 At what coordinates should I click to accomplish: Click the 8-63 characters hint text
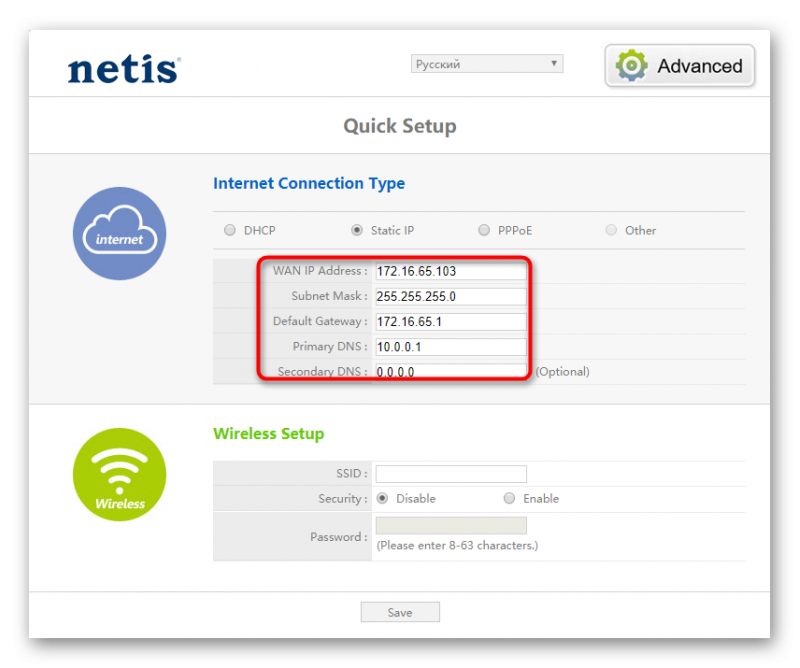(x=457, y=546)
